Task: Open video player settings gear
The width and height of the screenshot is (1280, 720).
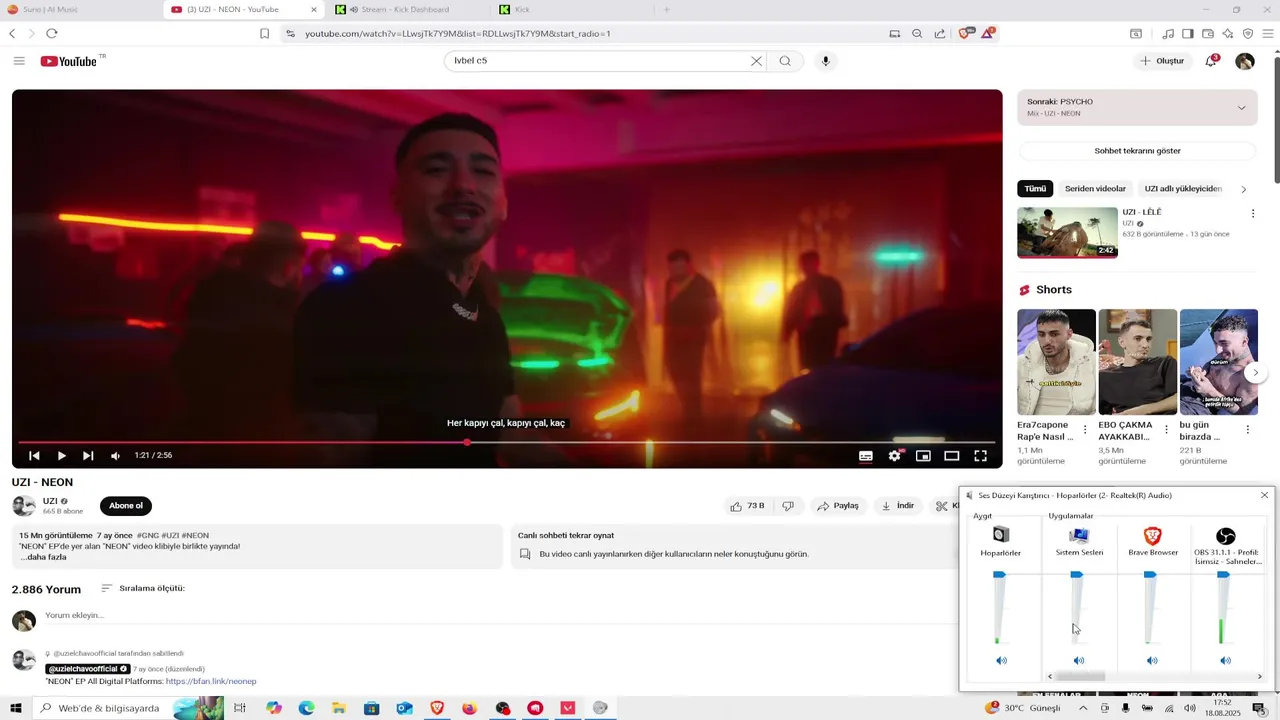Action: click(x=895, y=456)
